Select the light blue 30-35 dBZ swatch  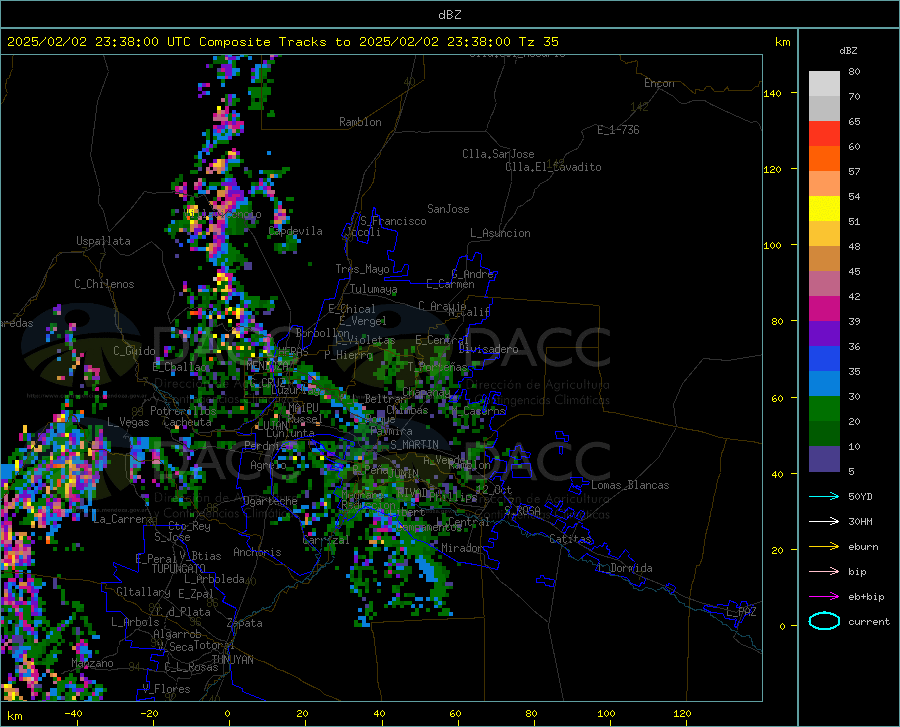click(x=824, y=384)
